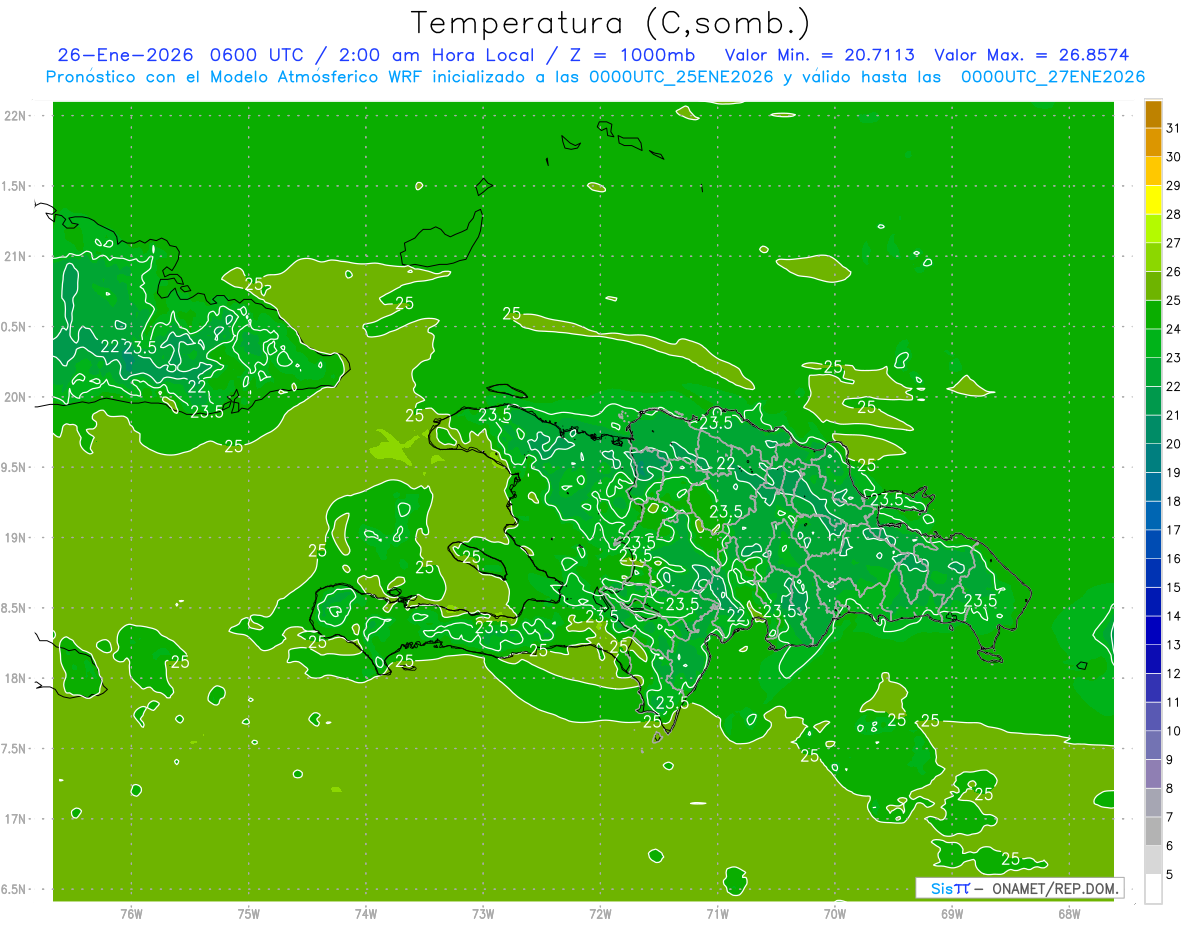Screen dimensions: 1200x927
Task: Click the gray legend swatch between 6 and 7
Action: click(x=1153, y=831)
